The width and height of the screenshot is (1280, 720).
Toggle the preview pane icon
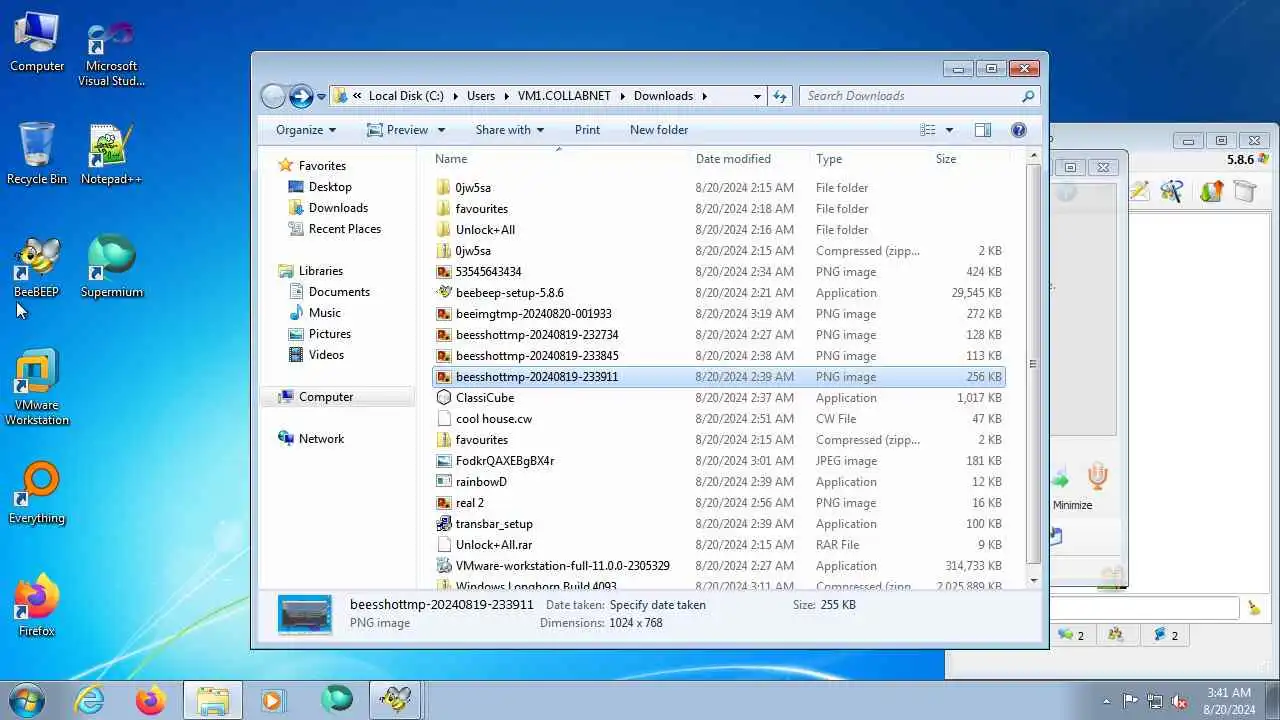[x=983, y=130]
